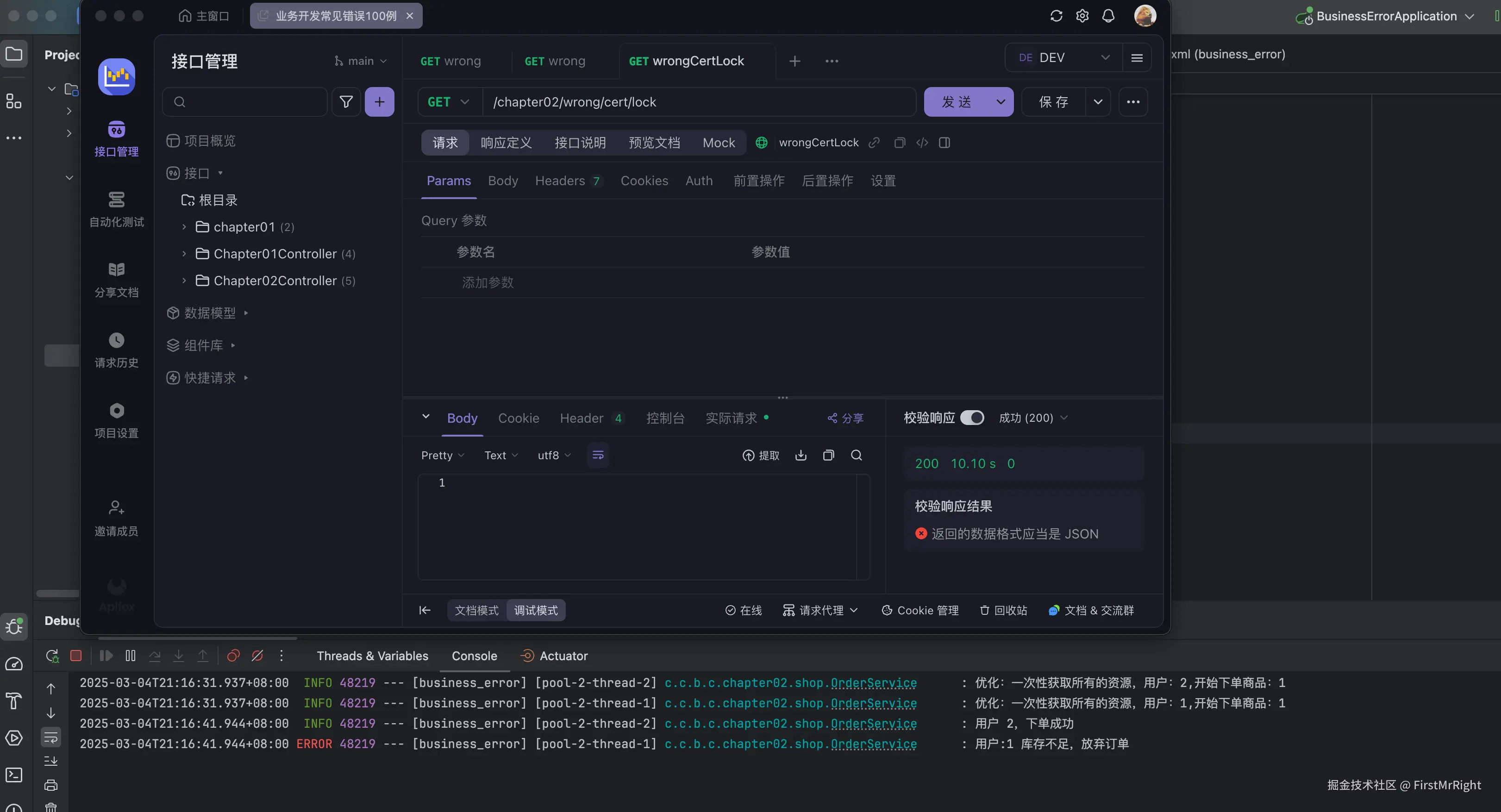The width and height of the screenshot is (1501, 812).
Task: Open the GET method dropdown
Action: pos(449,102)
